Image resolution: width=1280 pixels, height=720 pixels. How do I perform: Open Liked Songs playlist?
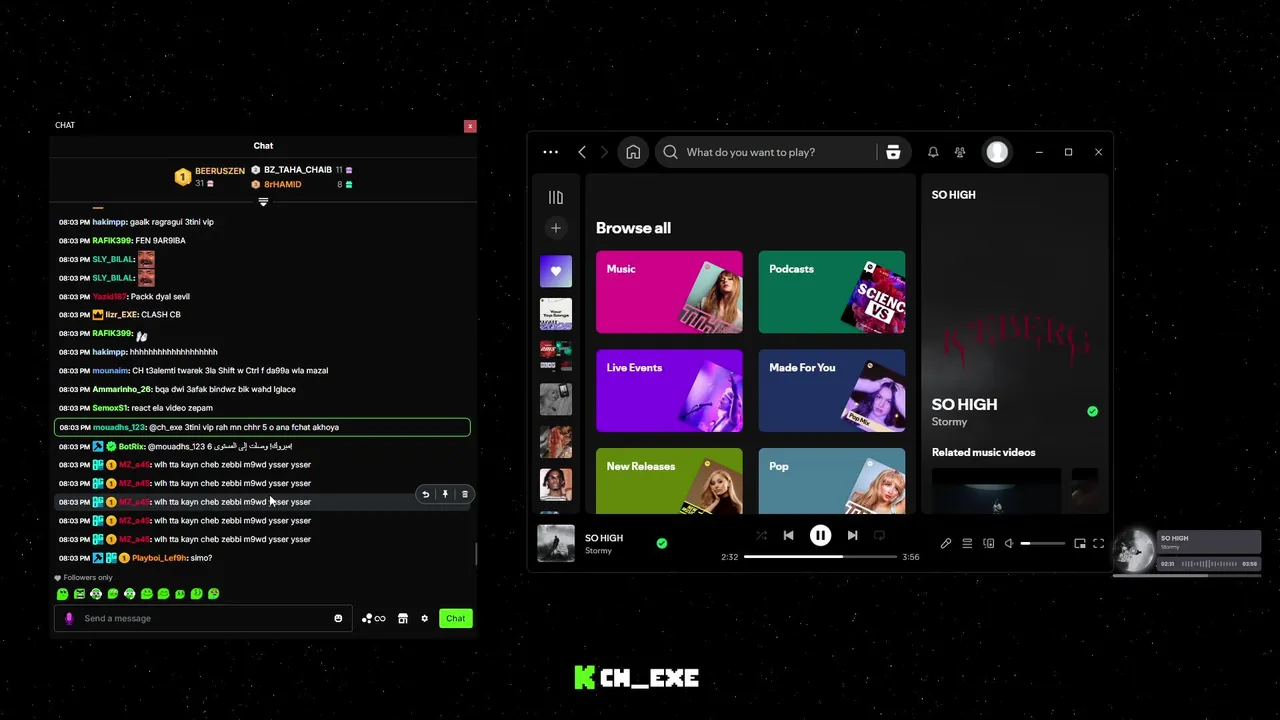coord(556,271)
